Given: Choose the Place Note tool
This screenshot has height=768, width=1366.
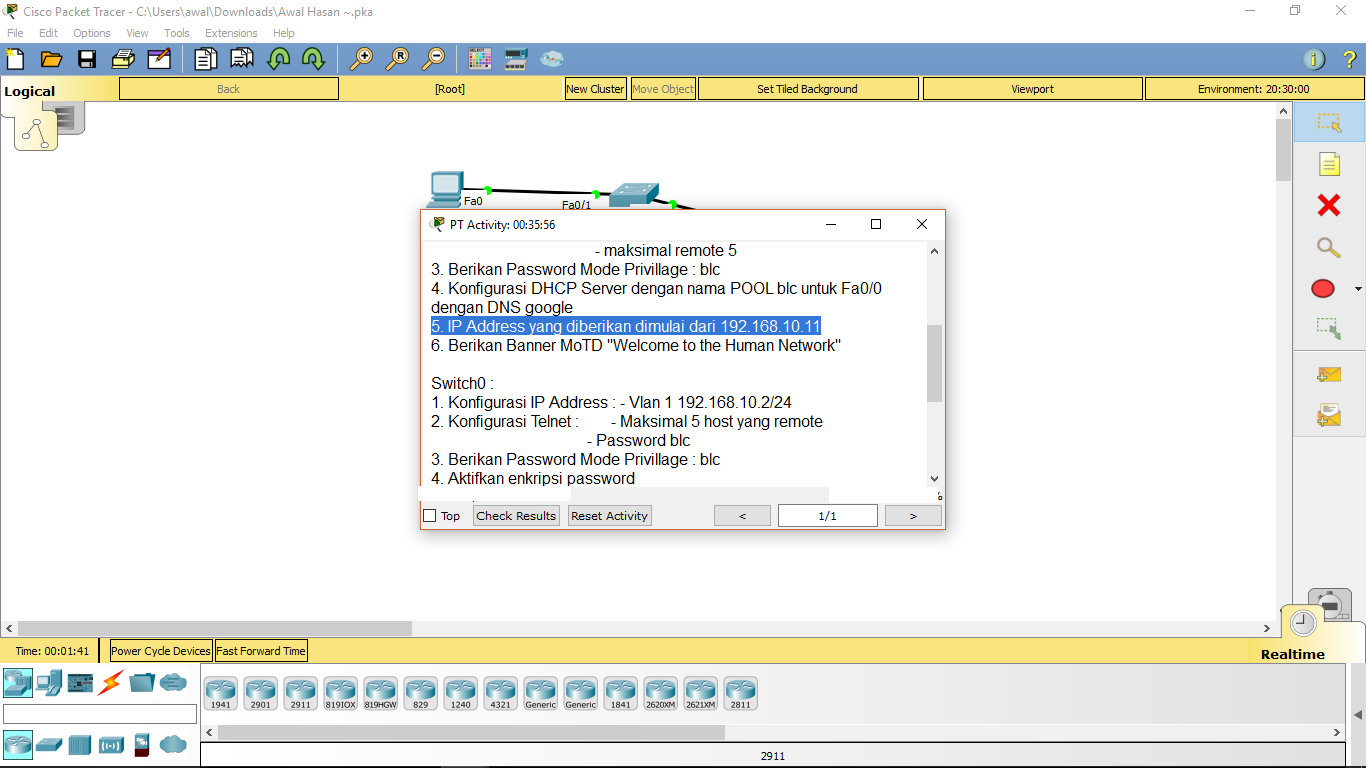Looking at the screenshot, I should [x=1329, y=164].
